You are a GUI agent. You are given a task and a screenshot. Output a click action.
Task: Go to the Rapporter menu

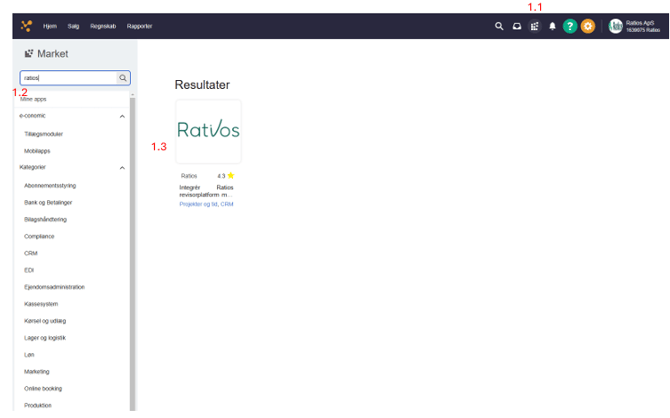pyautogui.click(x=140, y=26)
